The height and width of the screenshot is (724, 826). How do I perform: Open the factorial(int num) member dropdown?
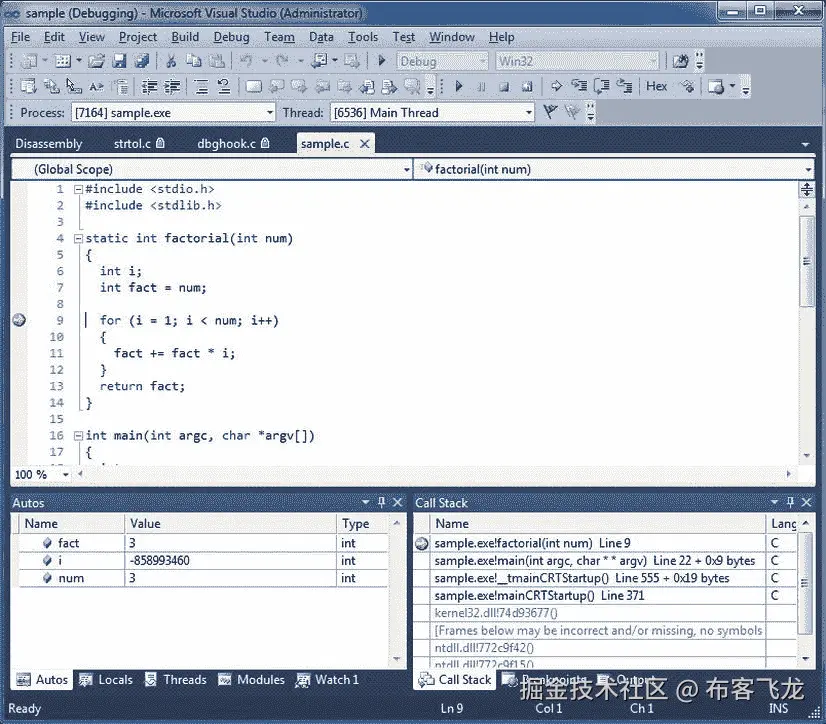[808, 170]
